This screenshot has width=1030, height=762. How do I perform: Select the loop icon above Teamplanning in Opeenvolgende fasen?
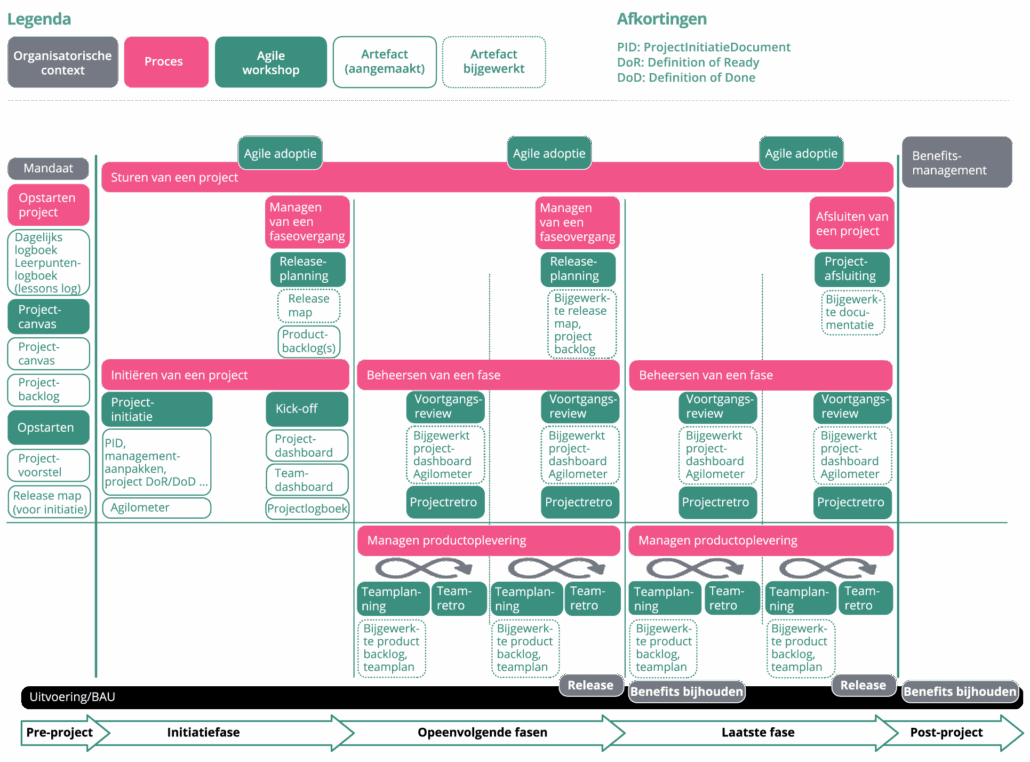[x=392, y=568]
